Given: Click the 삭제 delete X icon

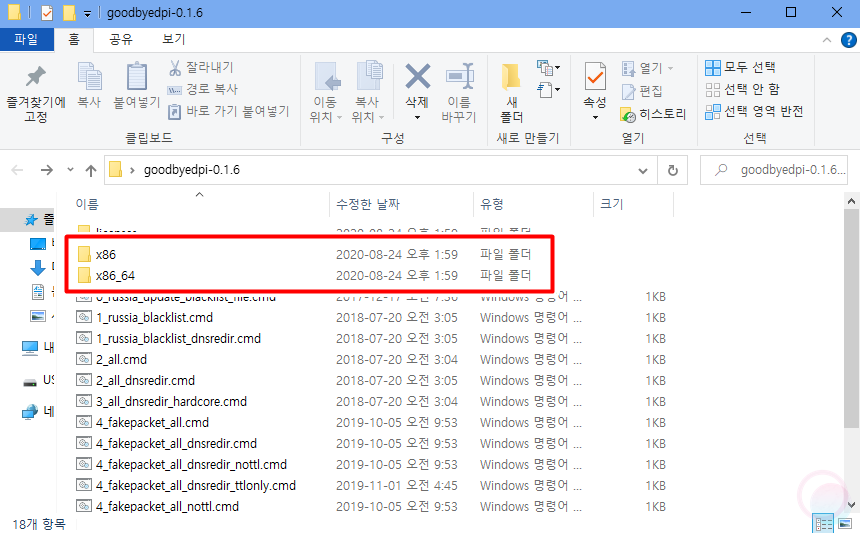Looking at the screenshot, I should [417, 76].
